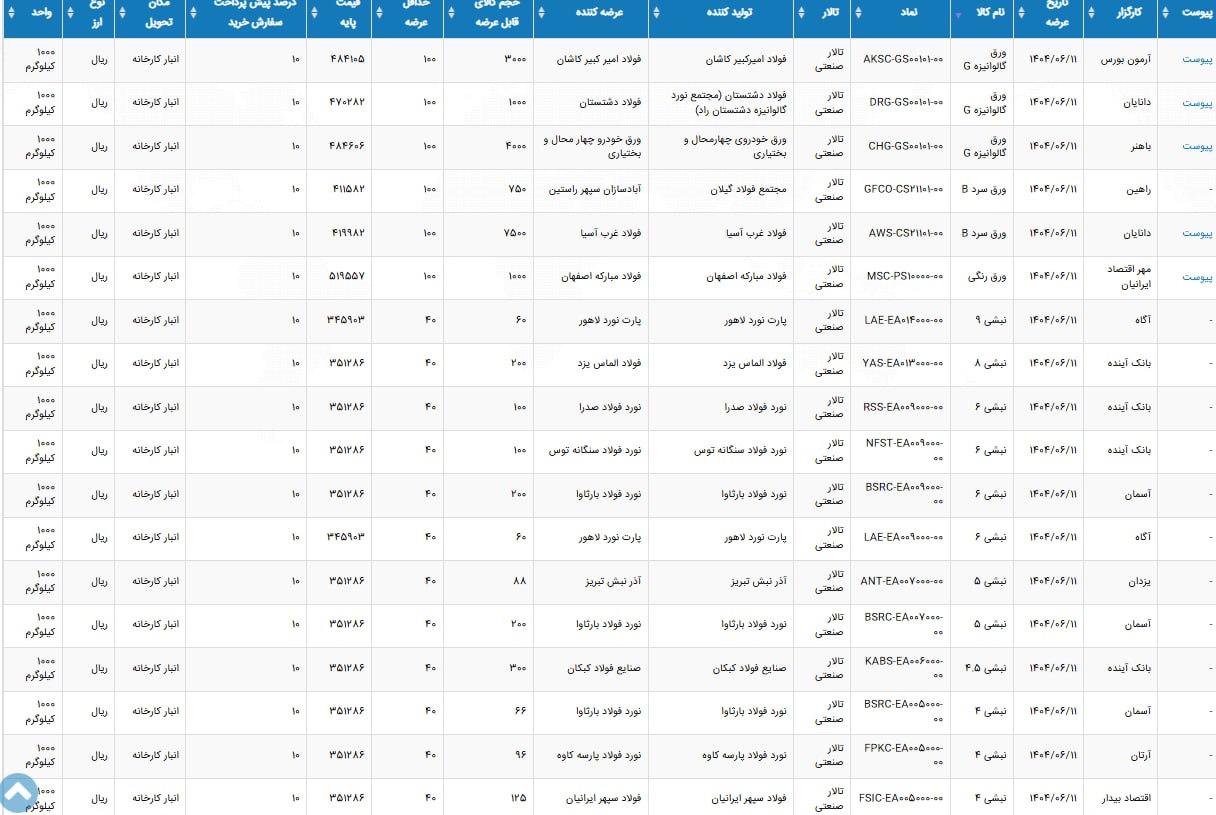Screen dimensions: 1216x815
Task: Sort by عرضه کننده with its arrows
Action: click(x=541, y=13)
